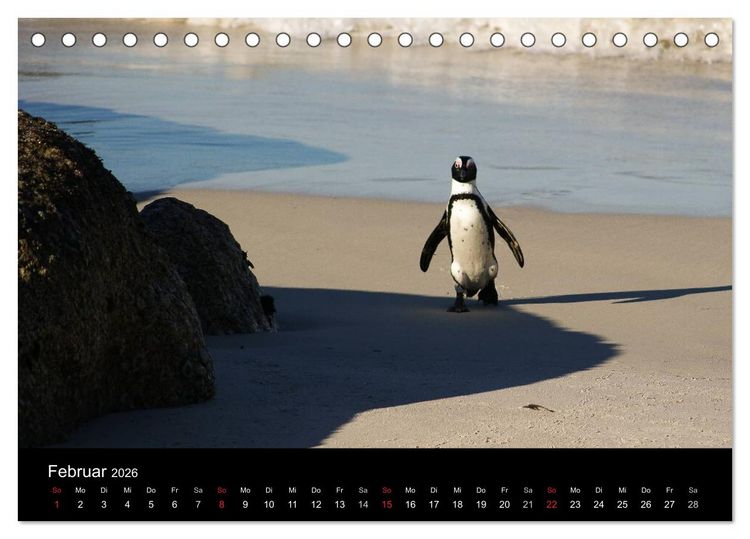
Task: Select day 8 on the calendar strip
Action: click(221, 504)
